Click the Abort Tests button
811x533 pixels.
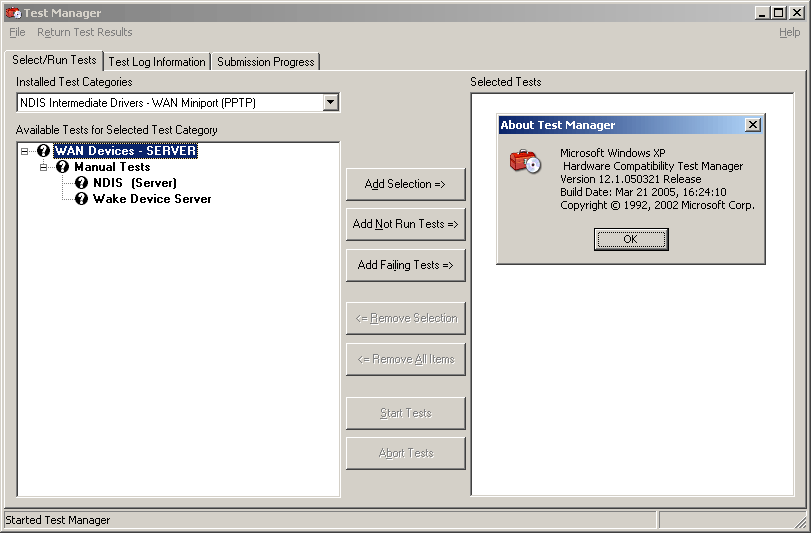[x=406, y=453]
